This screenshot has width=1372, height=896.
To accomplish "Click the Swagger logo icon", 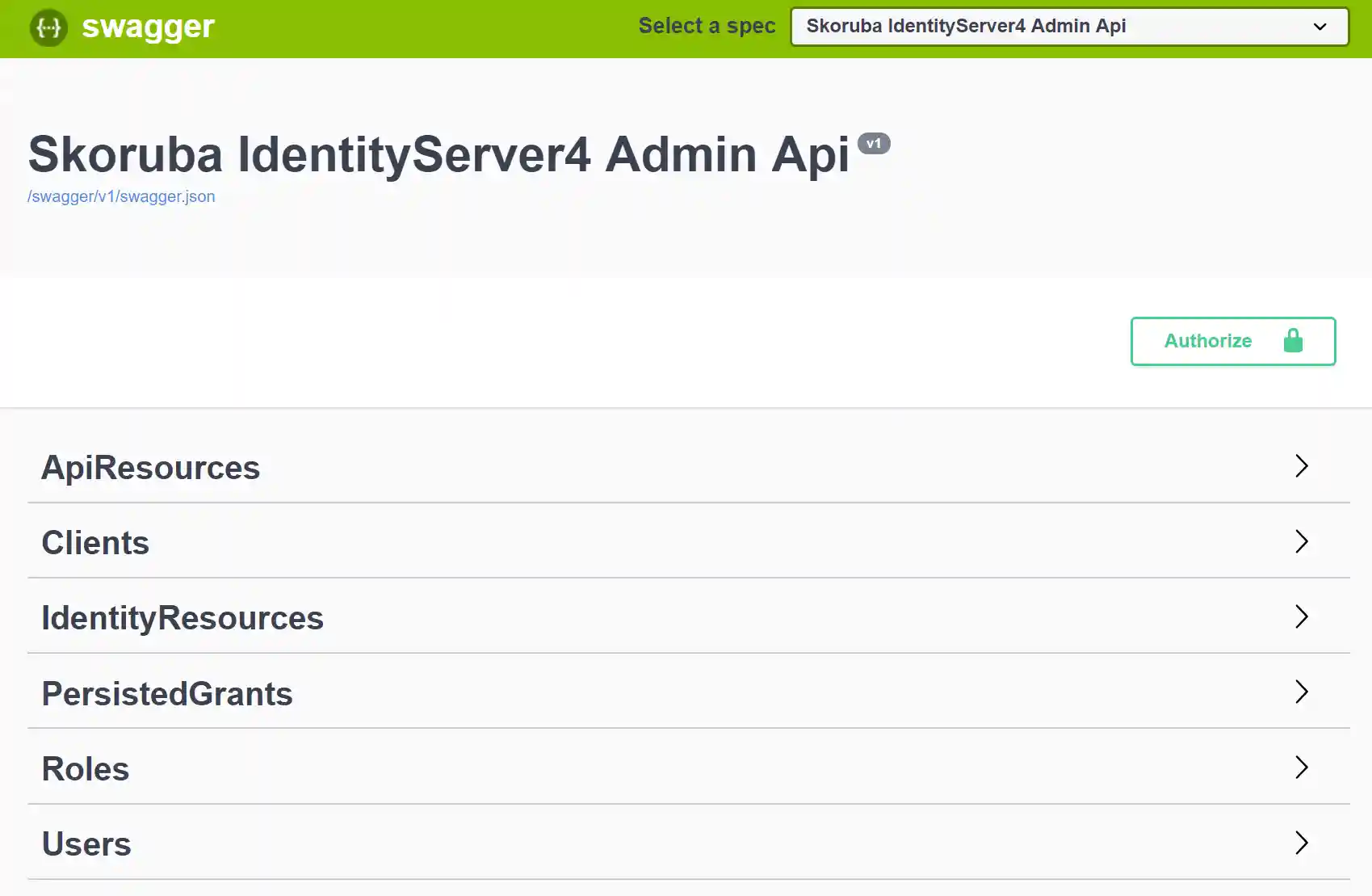I will pos(48,28).
